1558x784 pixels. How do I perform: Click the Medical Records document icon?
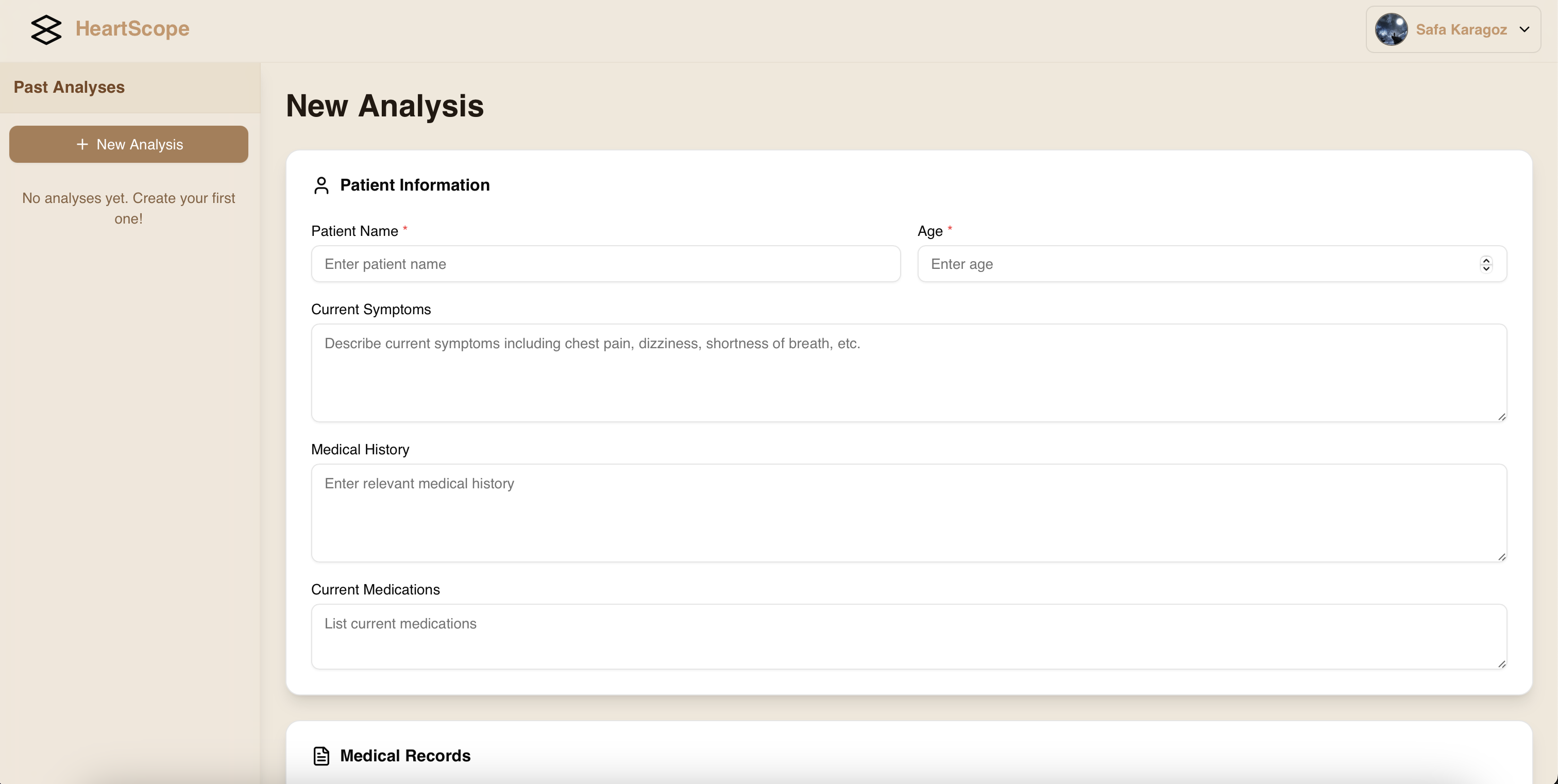tap(321, 756)
